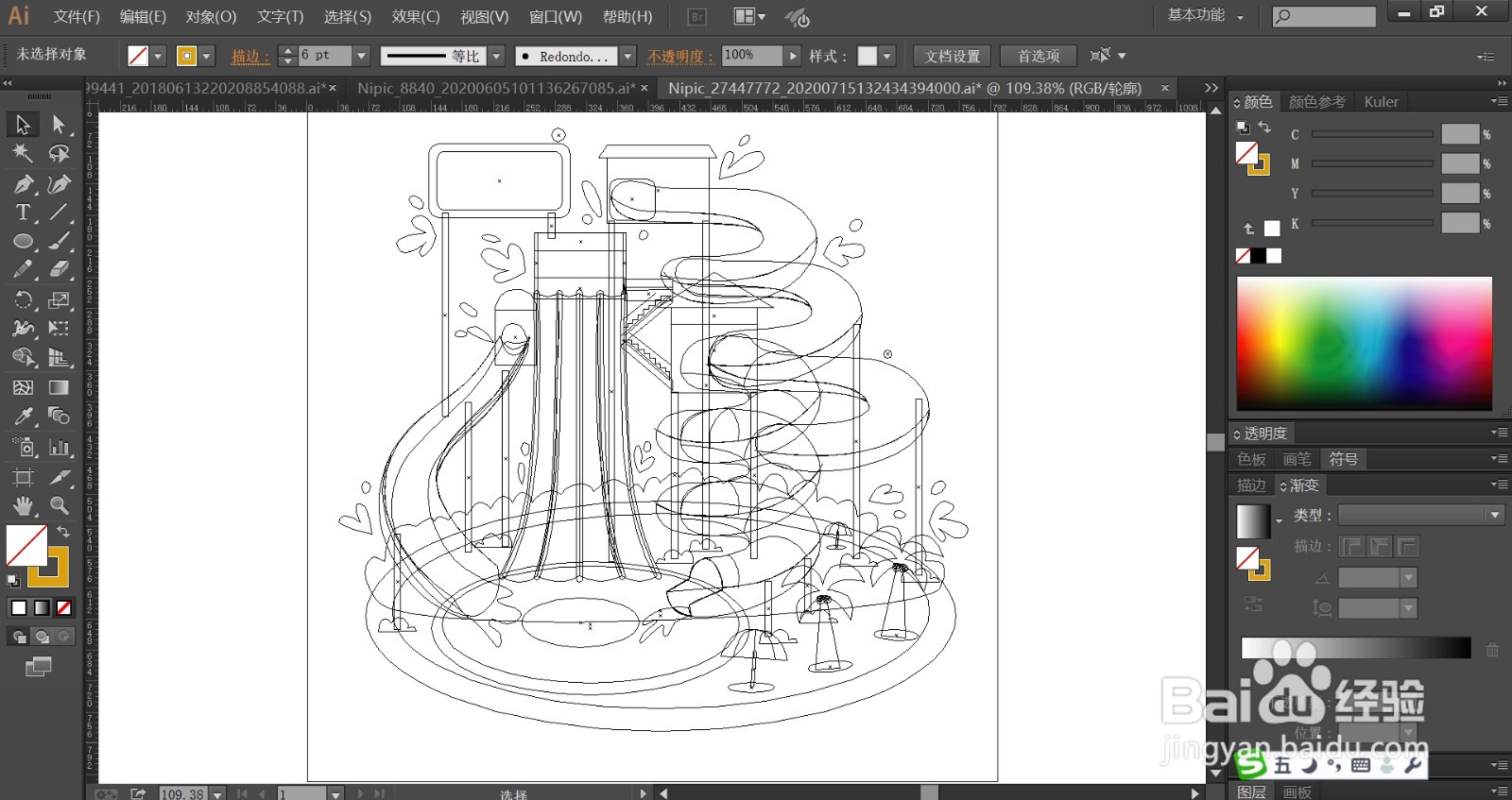The height and width of the screenshot is (800, 1512).
Task: Apply gradient along stroke option
Action: click(1380, 547)
